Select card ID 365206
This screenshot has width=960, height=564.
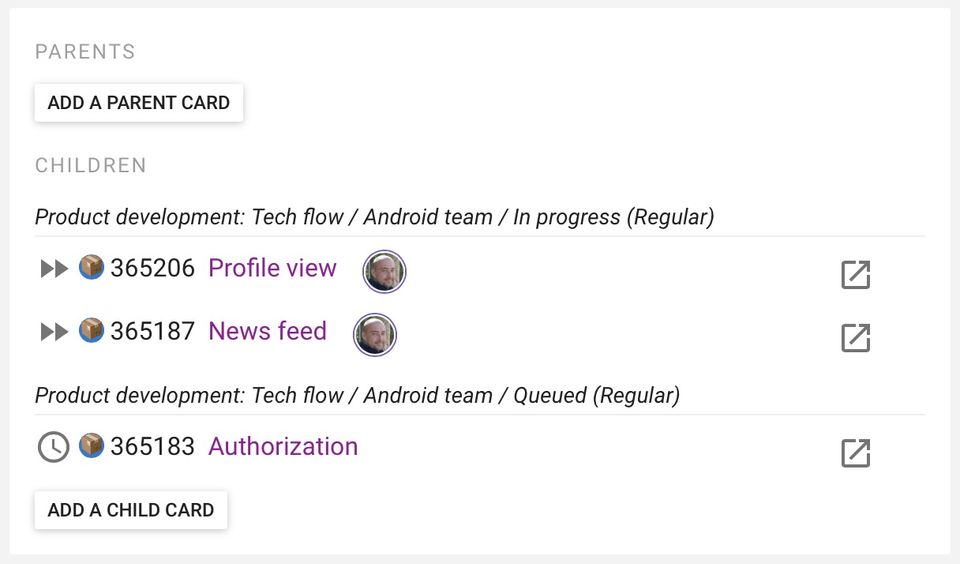(152, 268)
